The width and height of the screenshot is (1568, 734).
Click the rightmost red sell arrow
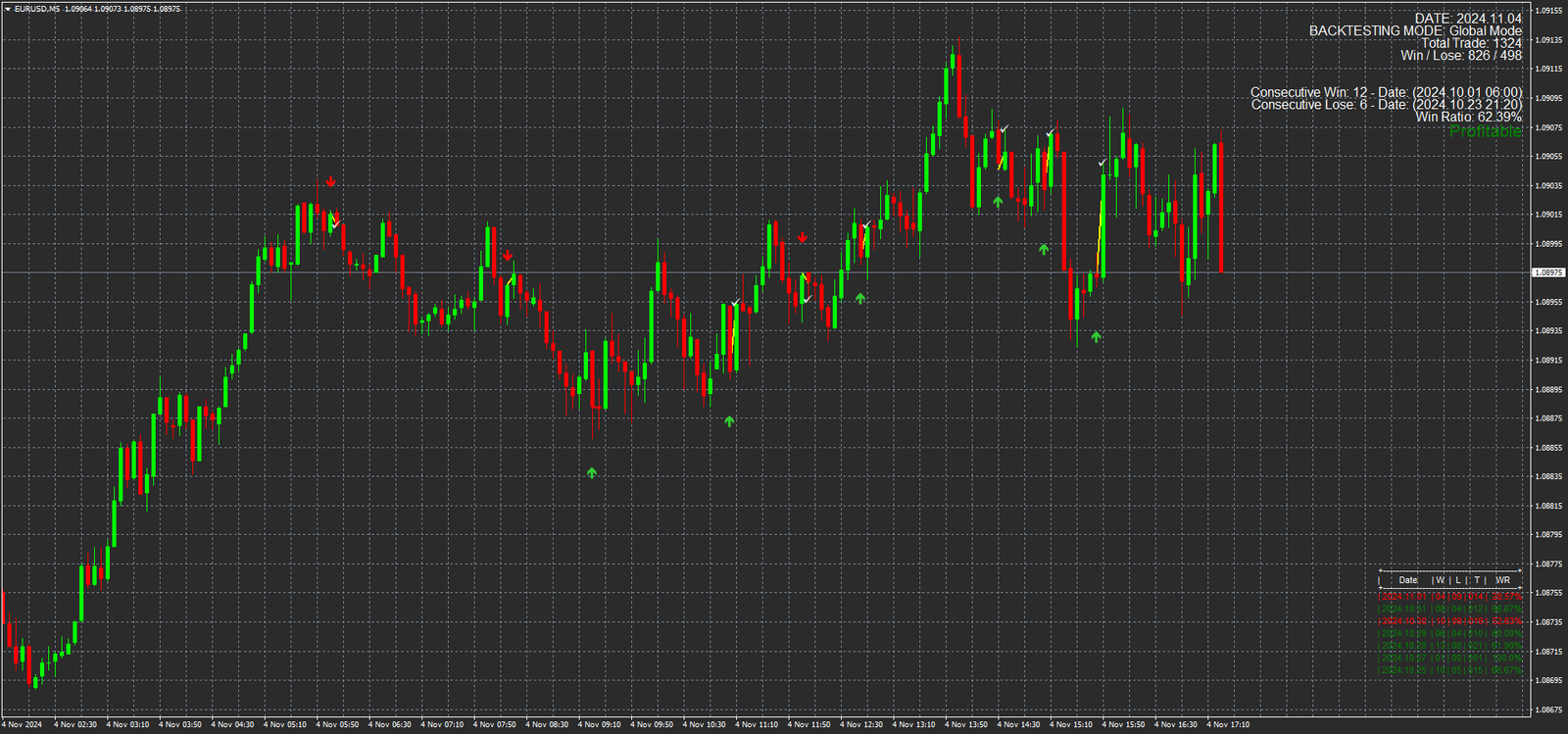pos(803,237)
